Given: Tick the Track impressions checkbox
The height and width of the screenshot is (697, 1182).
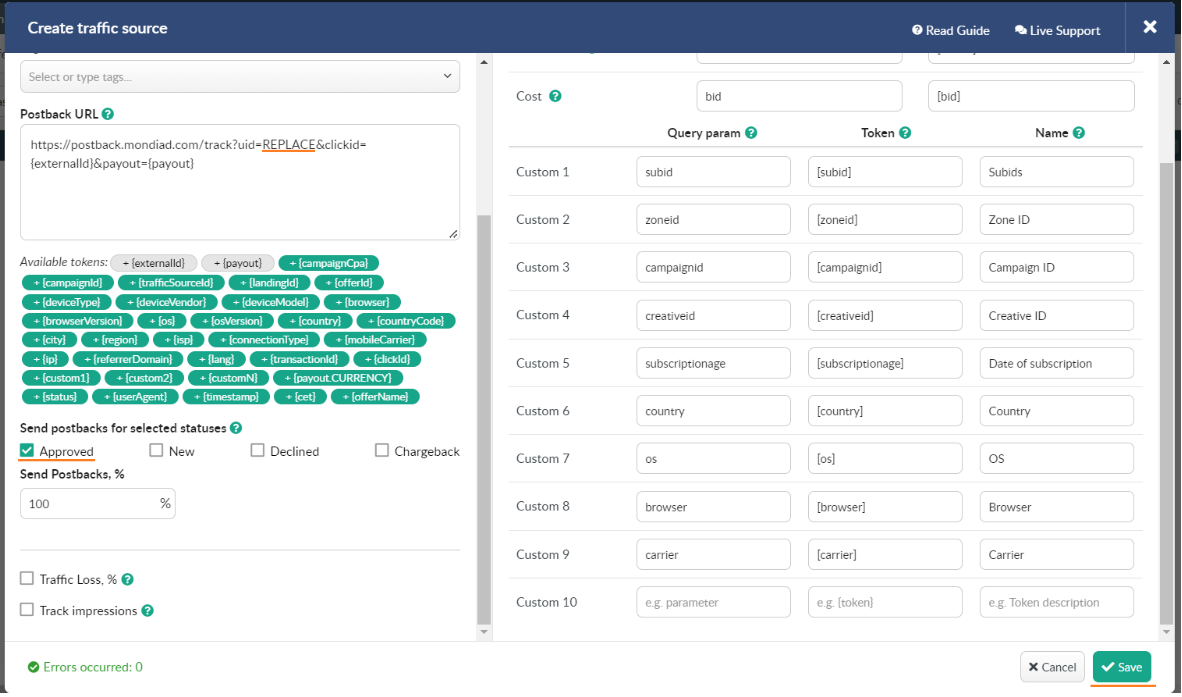Looking at the screenshot, I should tap(27, 610).
